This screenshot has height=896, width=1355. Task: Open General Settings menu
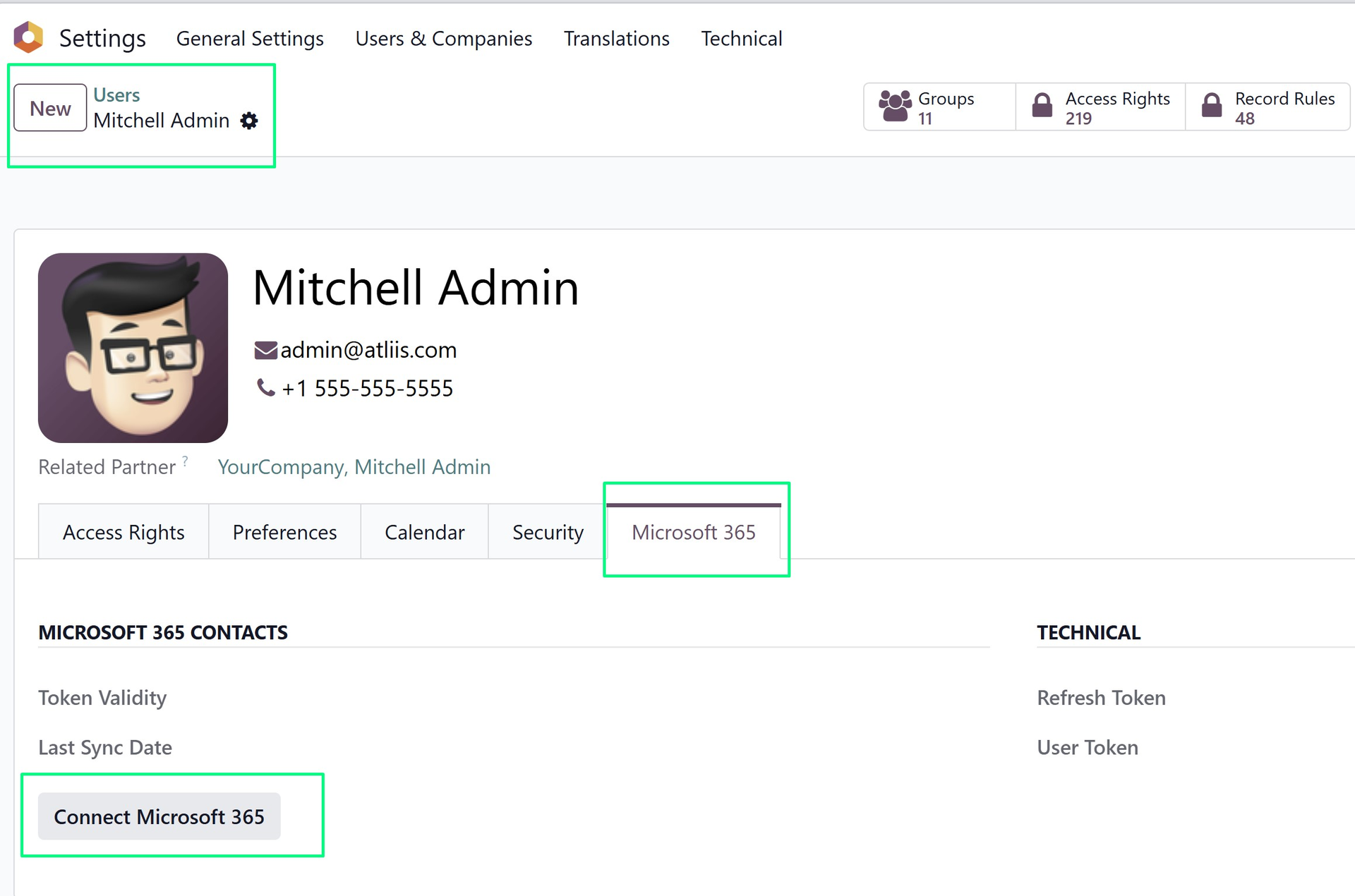pyautogui.click(x=250, y=39)
